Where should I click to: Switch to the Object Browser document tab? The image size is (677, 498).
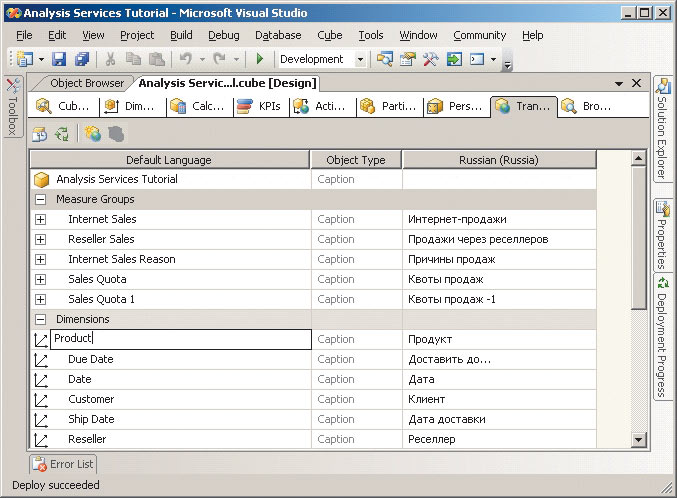click(x=86, y=83)
